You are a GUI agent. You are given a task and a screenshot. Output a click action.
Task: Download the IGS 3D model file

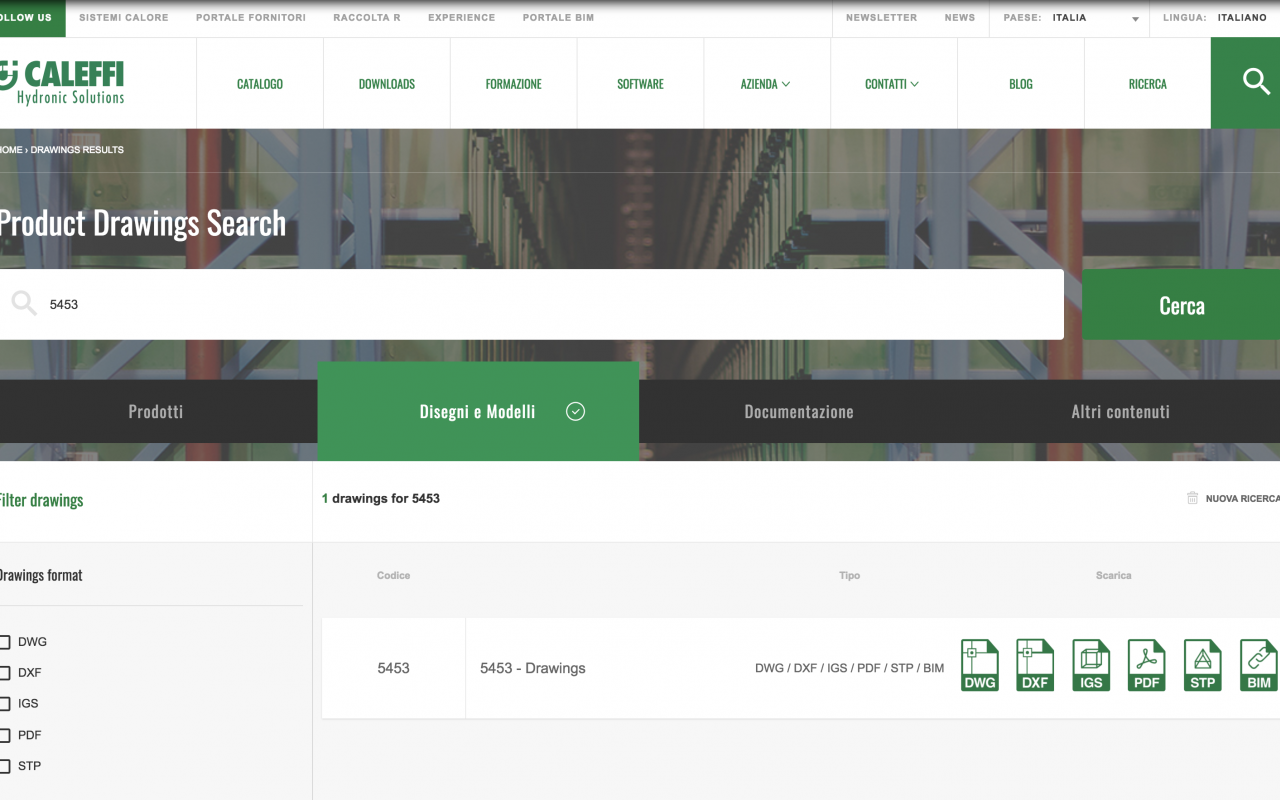pos(1091,666)
